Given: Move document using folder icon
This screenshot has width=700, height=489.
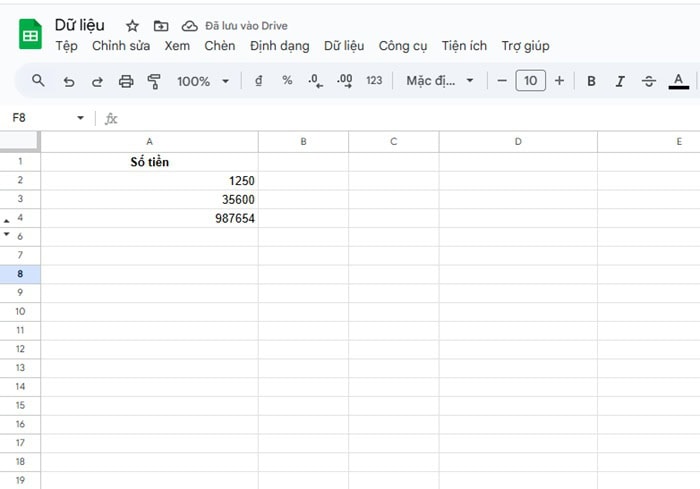Looking at the screenshot, I should (161, 26).
